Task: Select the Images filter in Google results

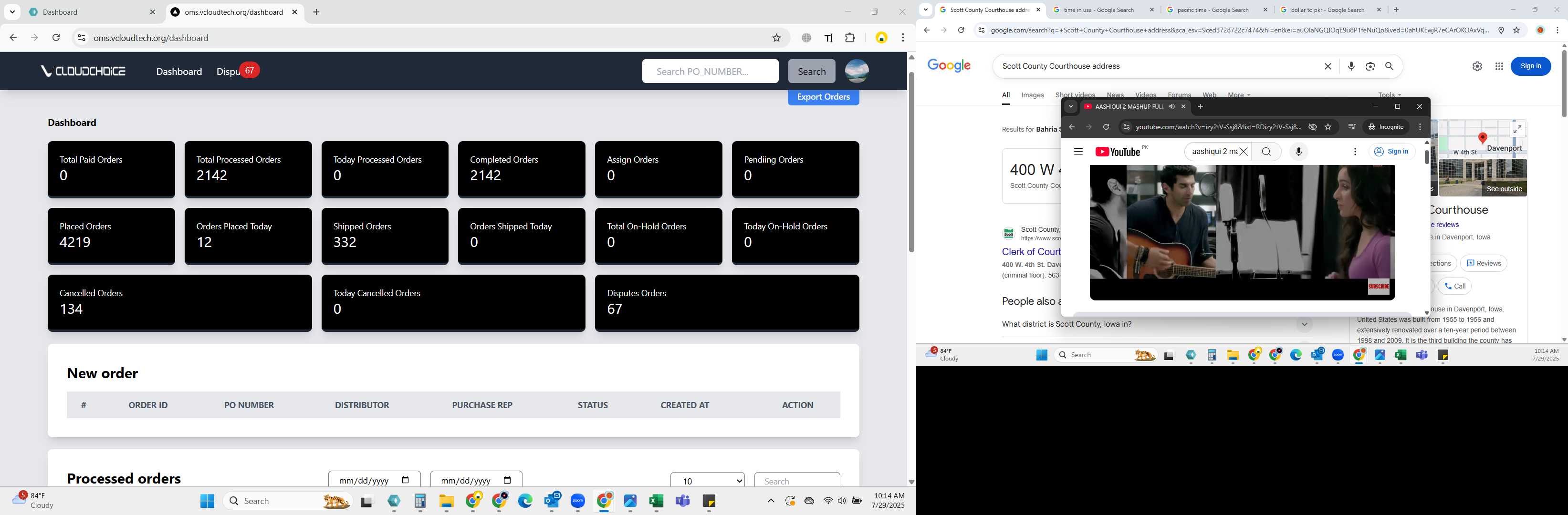Action: pyautogui.click(x=1032, y=95)
